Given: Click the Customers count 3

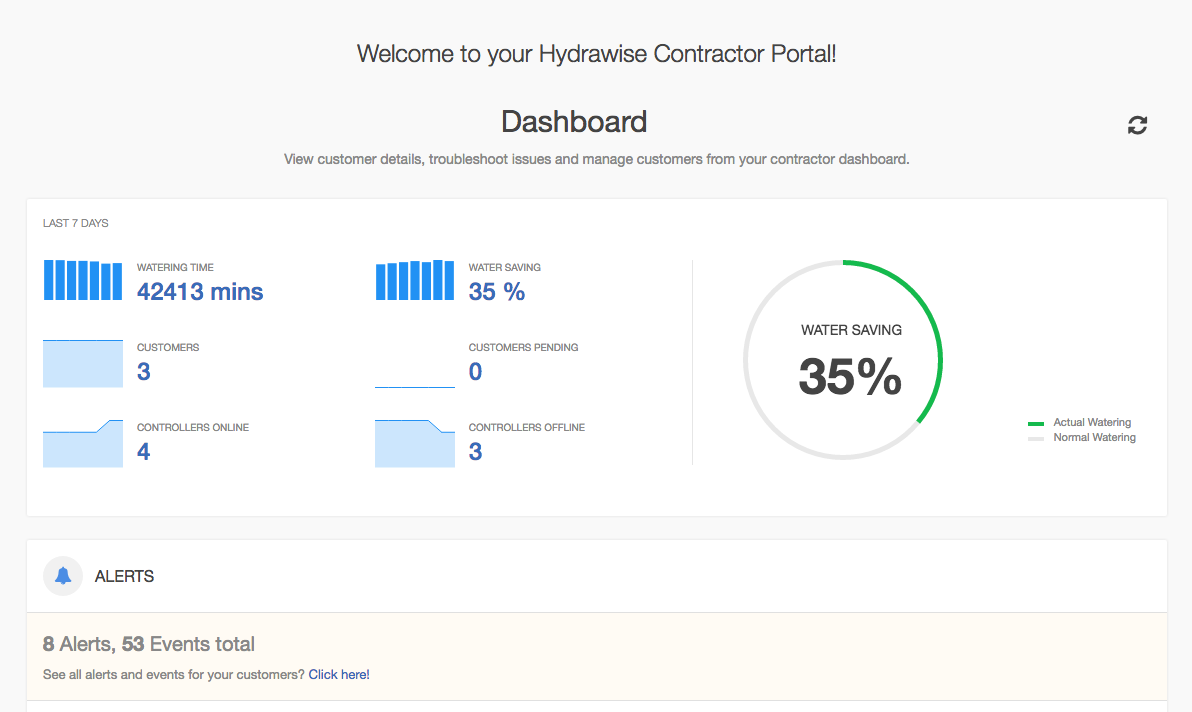Looking at the screenshot, I should (144, 372).
